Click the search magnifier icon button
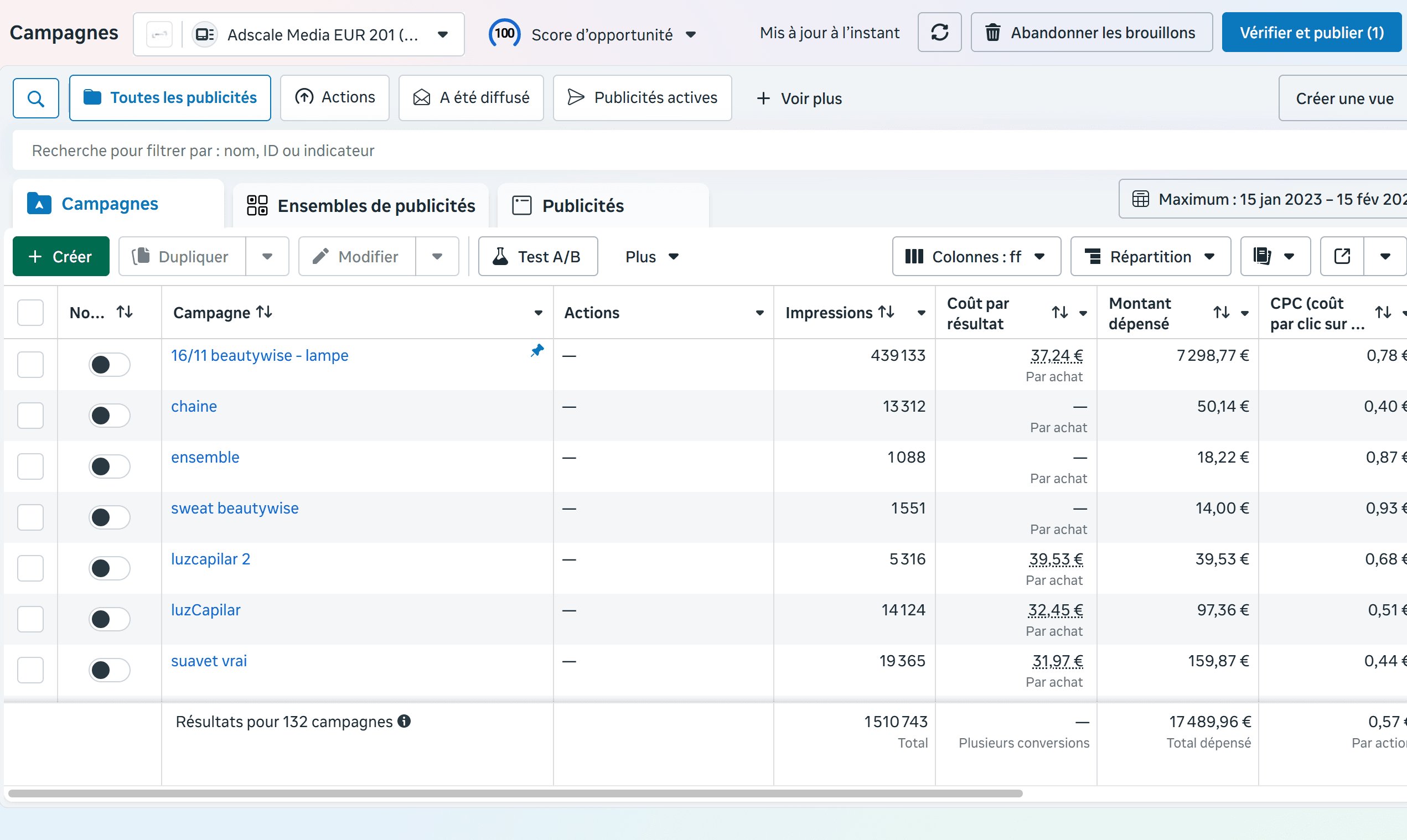1407x840 pixels. coord(35,98)
